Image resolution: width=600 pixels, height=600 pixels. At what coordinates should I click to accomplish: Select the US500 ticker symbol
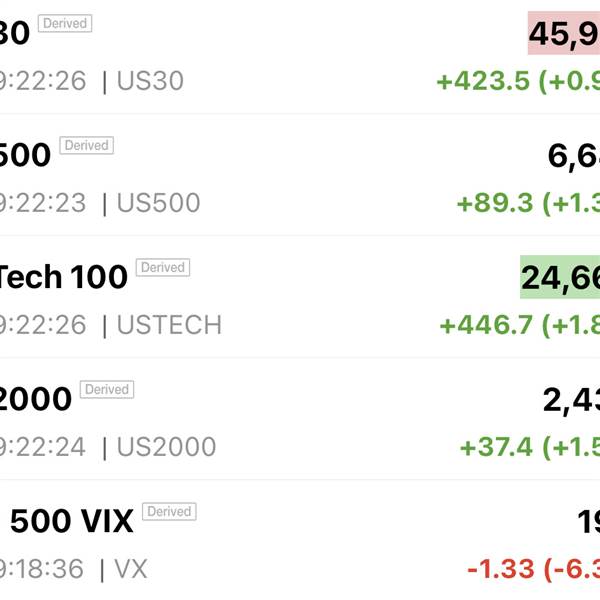tap(159, 203)
